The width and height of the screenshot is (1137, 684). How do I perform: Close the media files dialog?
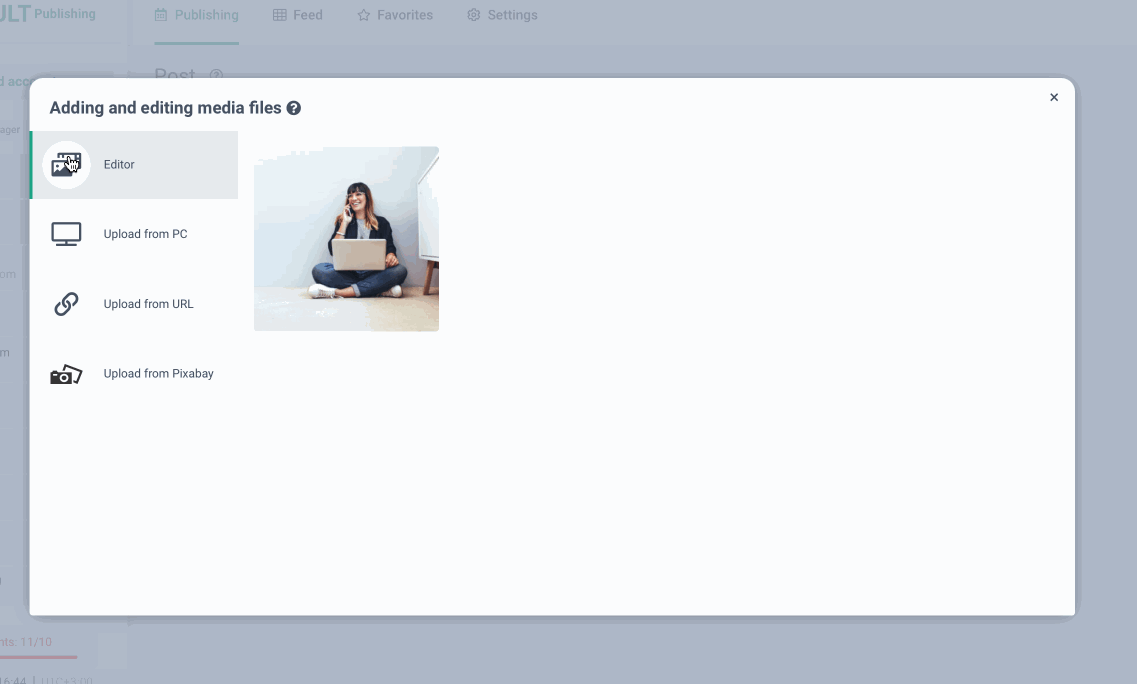pyautogui.click(x=1054, y=98)
